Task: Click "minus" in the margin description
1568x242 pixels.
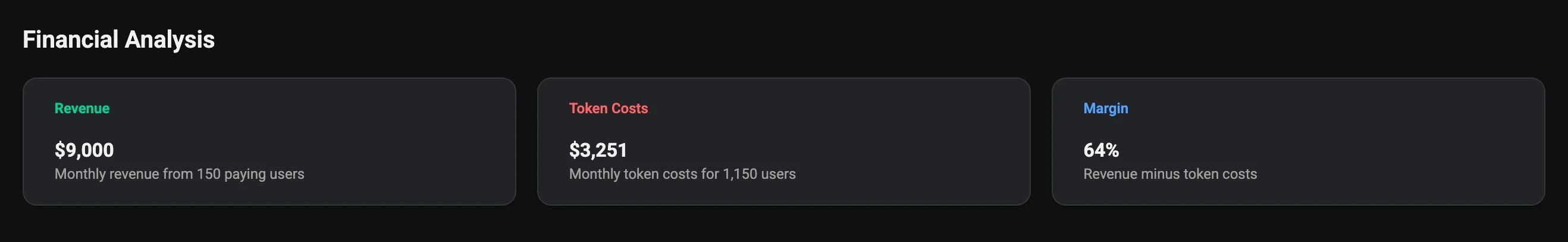Action: [x=1158, y=174]
